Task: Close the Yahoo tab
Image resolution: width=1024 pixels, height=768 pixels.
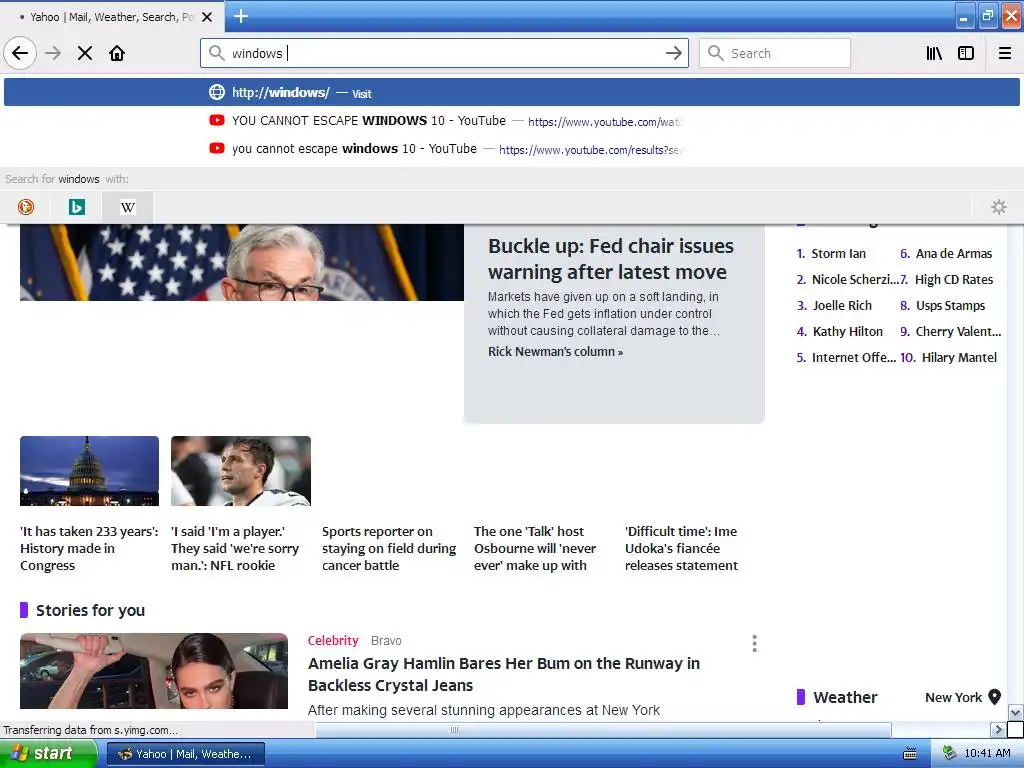Action: [207, 17]
